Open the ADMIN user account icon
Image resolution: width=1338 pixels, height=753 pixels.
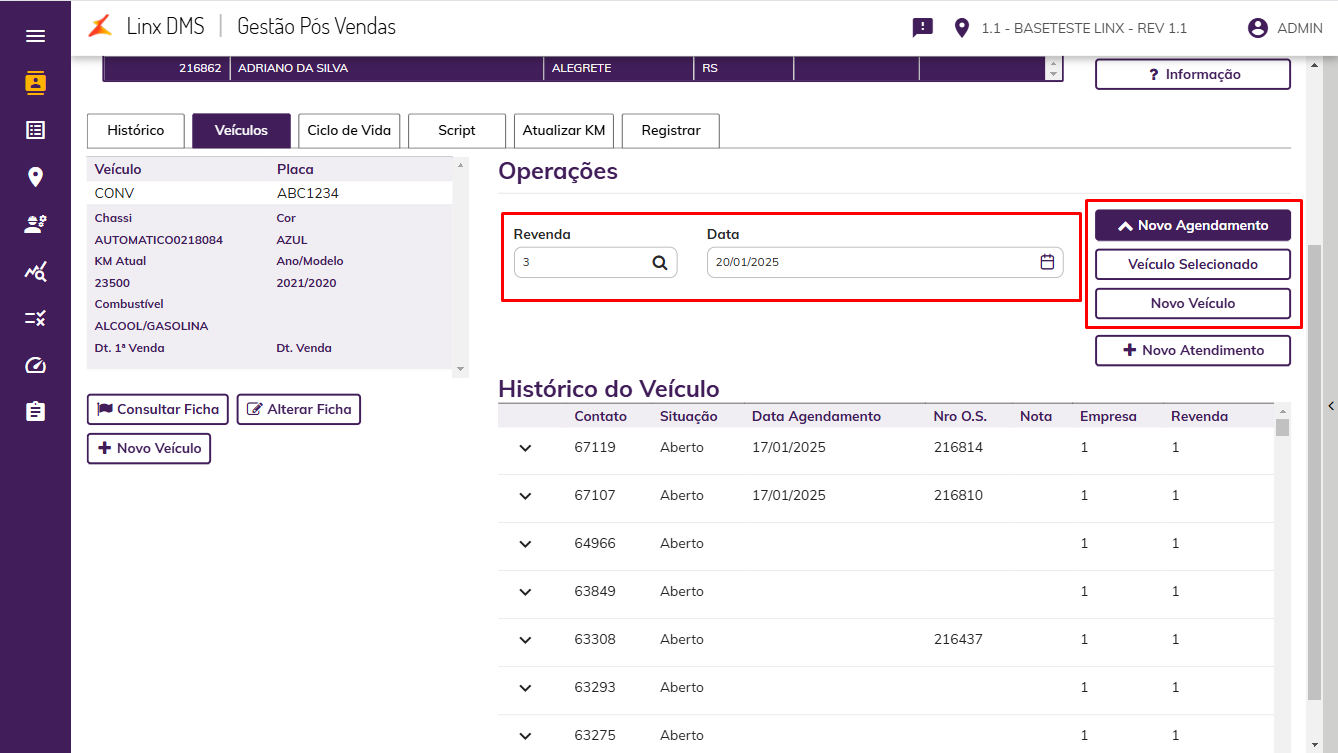coord(1257,28)
